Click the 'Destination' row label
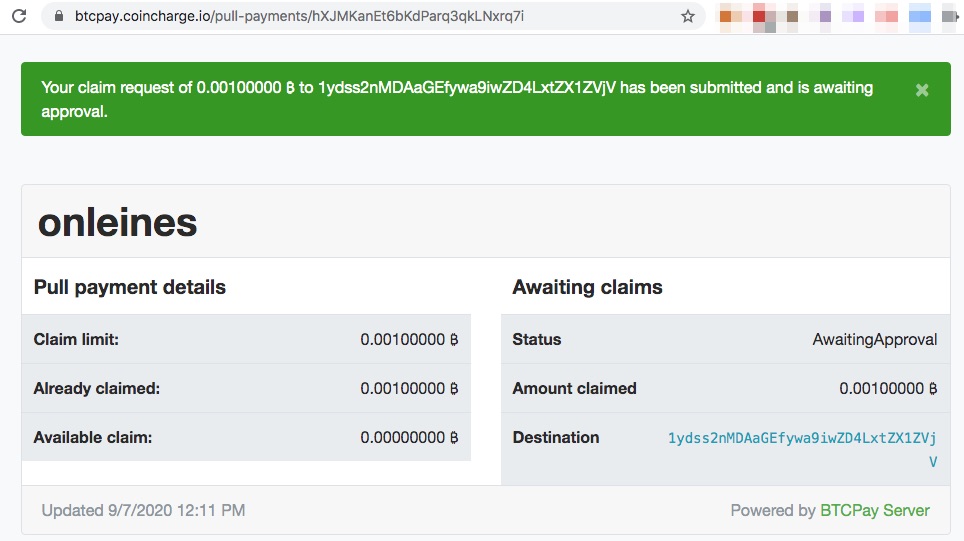This screenshot has width=964, height=541. 556,438
